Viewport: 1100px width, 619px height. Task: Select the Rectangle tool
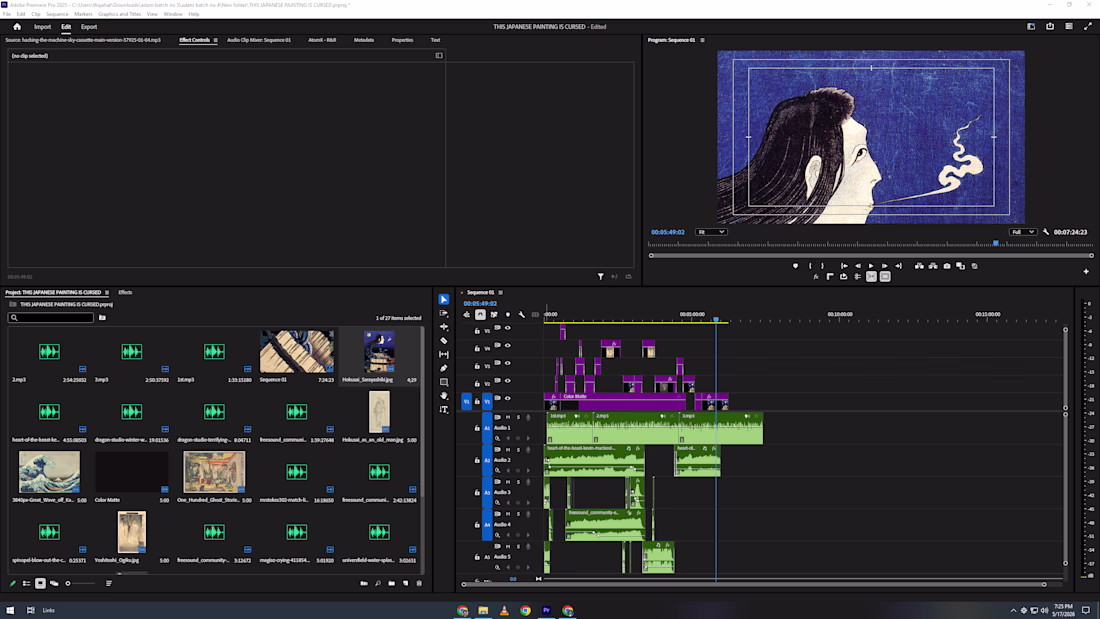(x=443, y=382)
